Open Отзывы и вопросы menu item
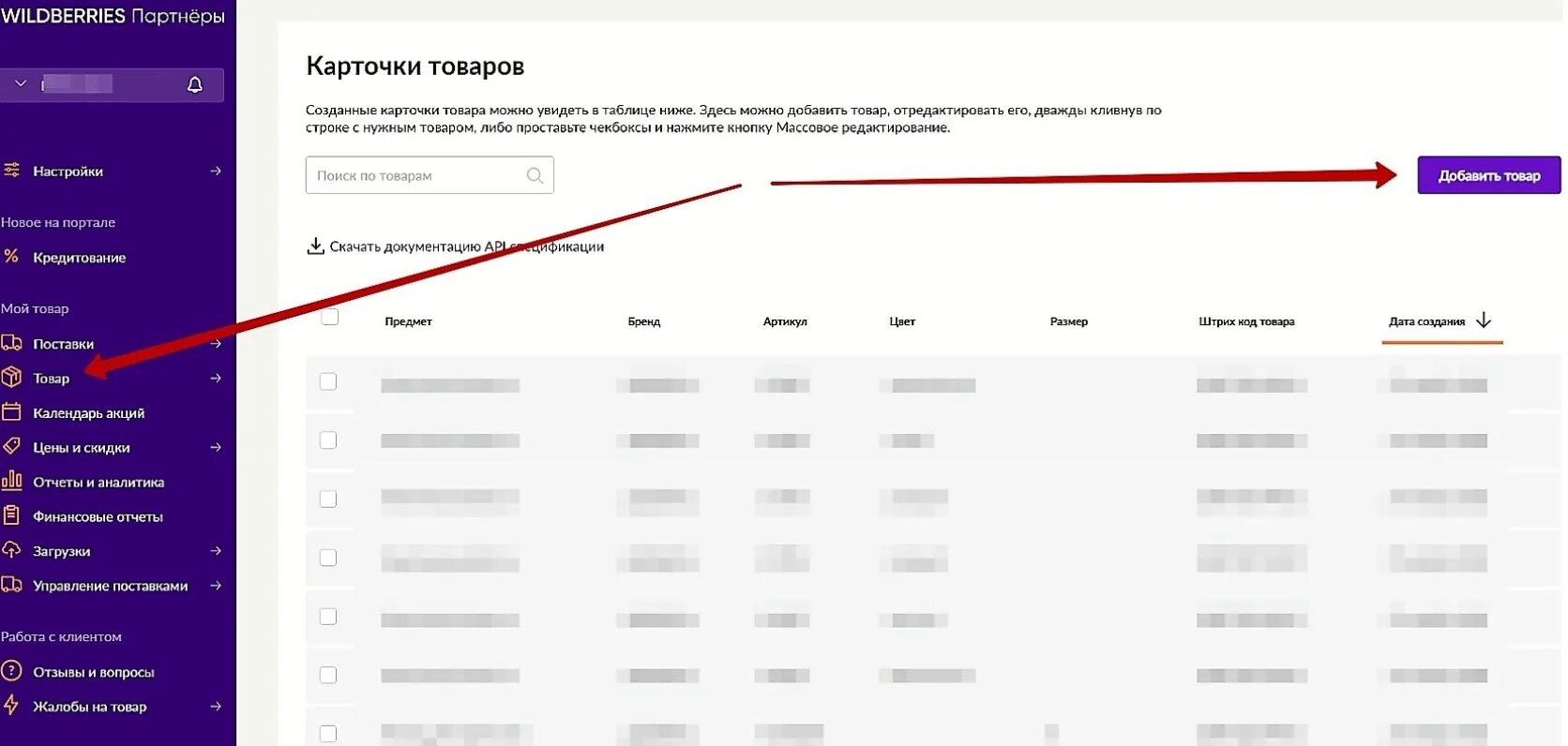1568x746 pixels. 93,673
